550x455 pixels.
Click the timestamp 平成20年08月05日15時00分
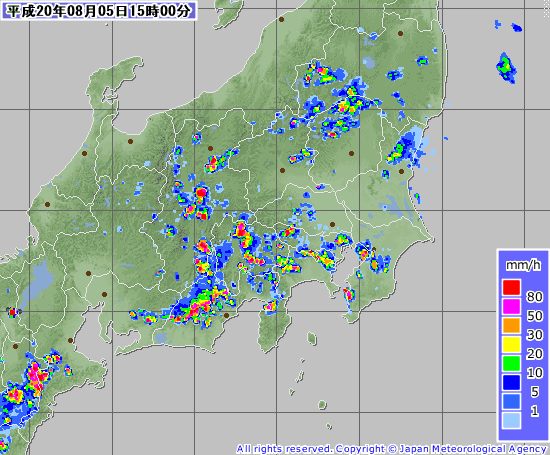tap(99, 11)
